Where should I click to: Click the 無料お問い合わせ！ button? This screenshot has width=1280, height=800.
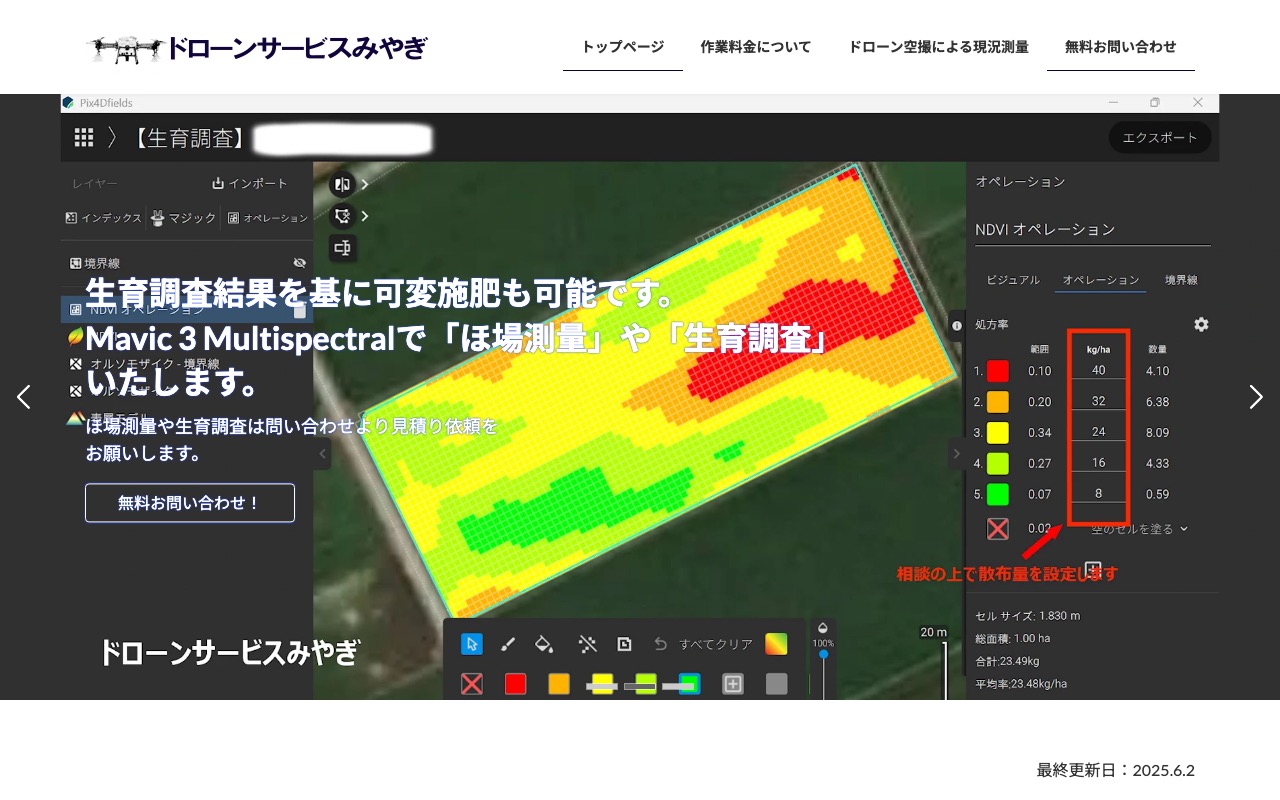[189, 503]
